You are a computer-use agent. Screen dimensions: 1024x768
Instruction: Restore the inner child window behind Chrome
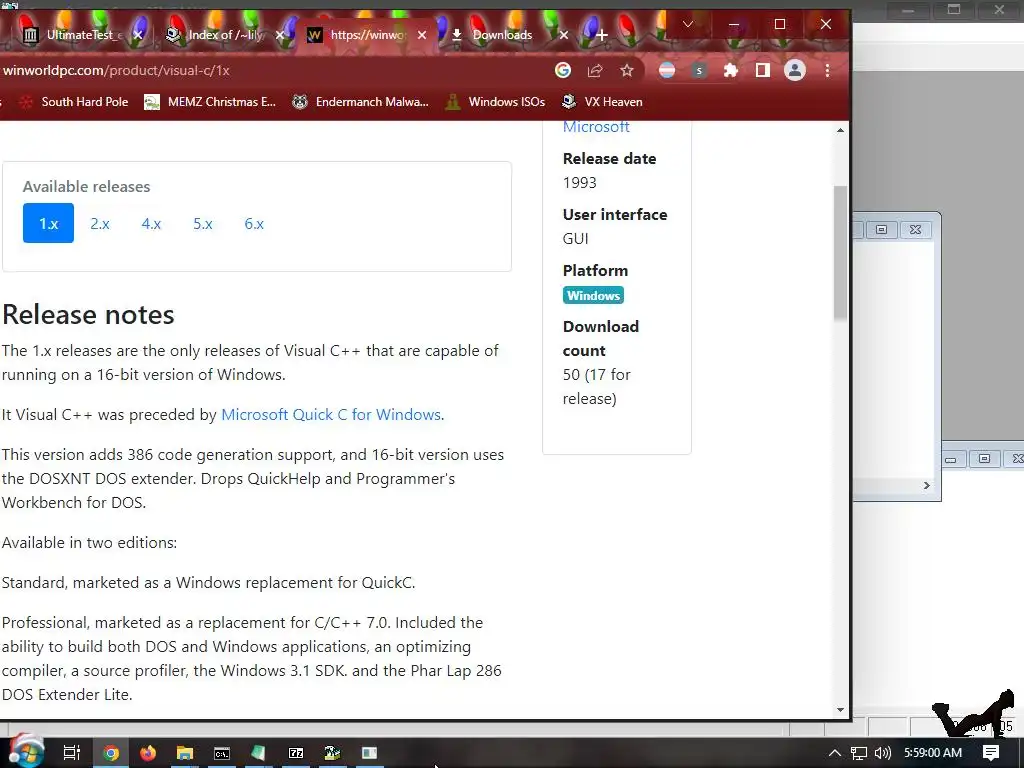point(881,229)
